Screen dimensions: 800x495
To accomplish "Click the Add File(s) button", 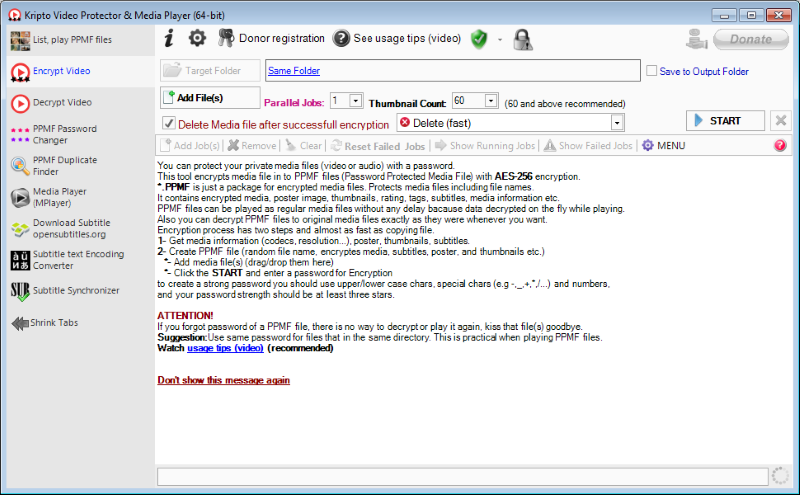I will (210, 97).
